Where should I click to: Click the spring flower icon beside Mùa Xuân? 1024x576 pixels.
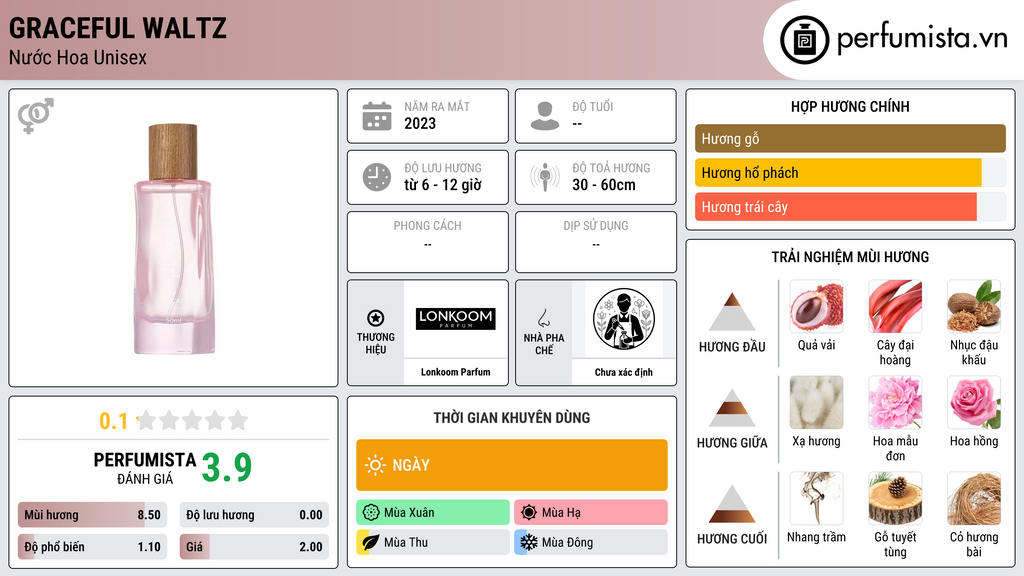click(371, 513)
